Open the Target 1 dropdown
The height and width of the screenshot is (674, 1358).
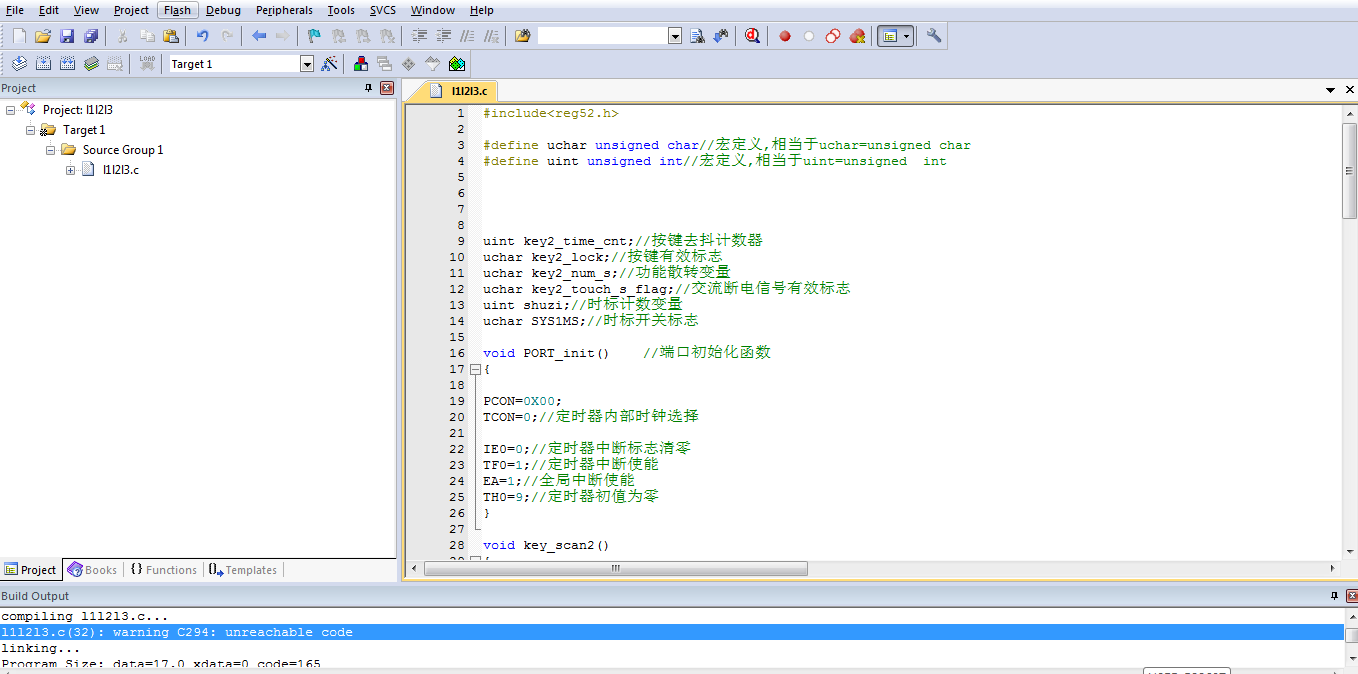point(307,63)
